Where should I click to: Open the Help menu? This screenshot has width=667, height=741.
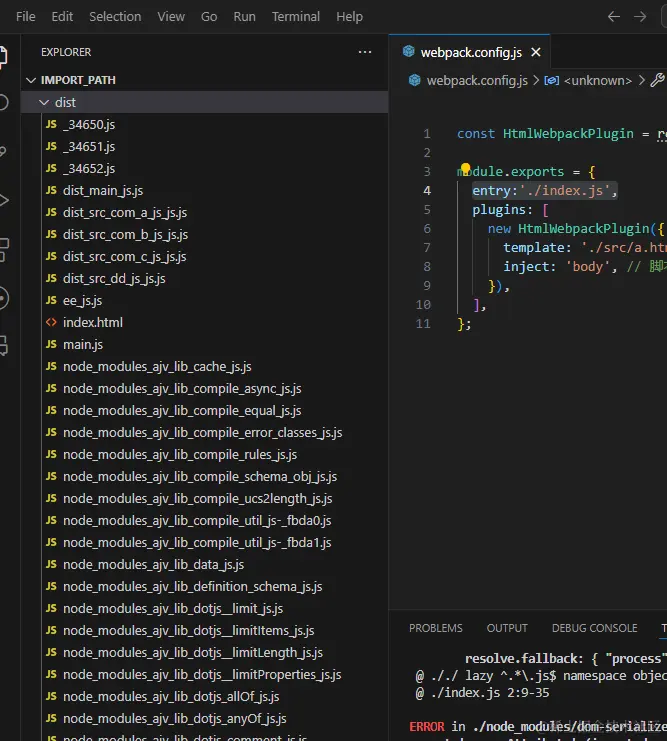pos(349,17)
